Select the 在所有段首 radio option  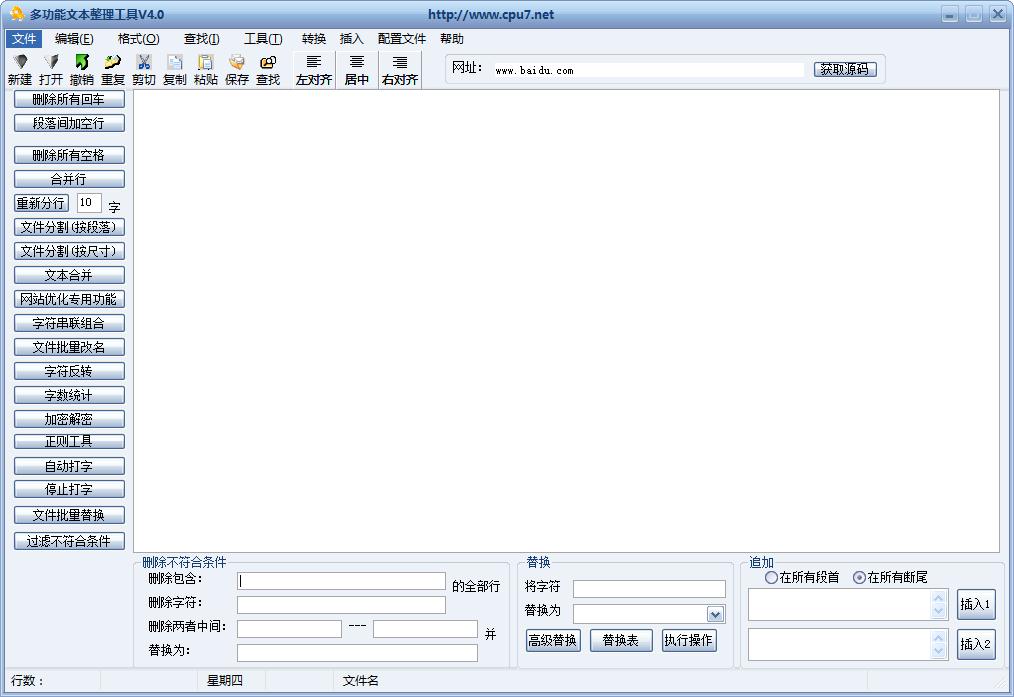pyautogui.click(x=771, y=578)
